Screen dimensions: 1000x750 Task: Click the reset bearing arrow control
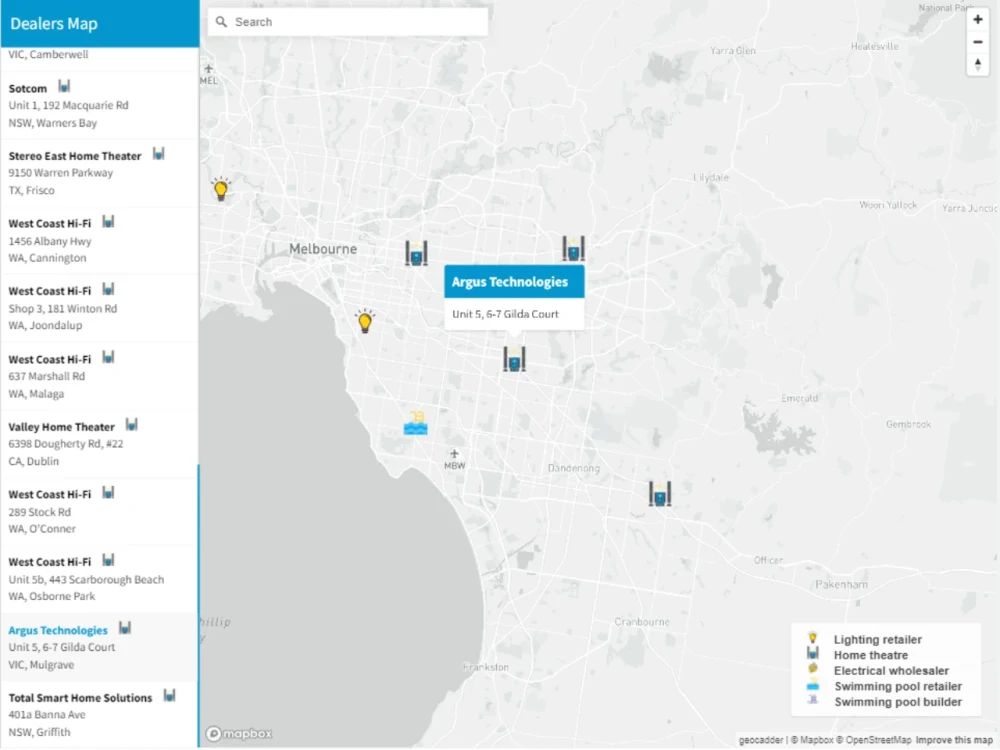977,65
